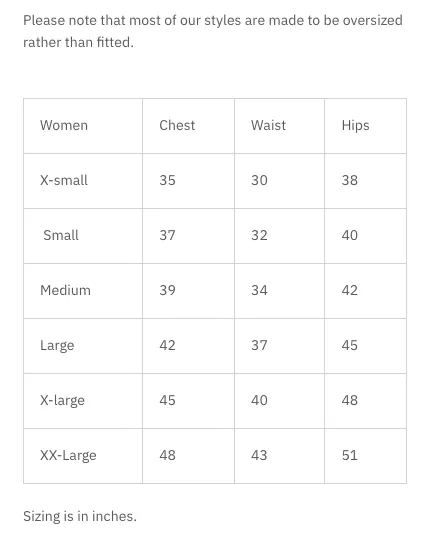Select the Hips column header
Screen dimensions: 429x543
(366, 126)
